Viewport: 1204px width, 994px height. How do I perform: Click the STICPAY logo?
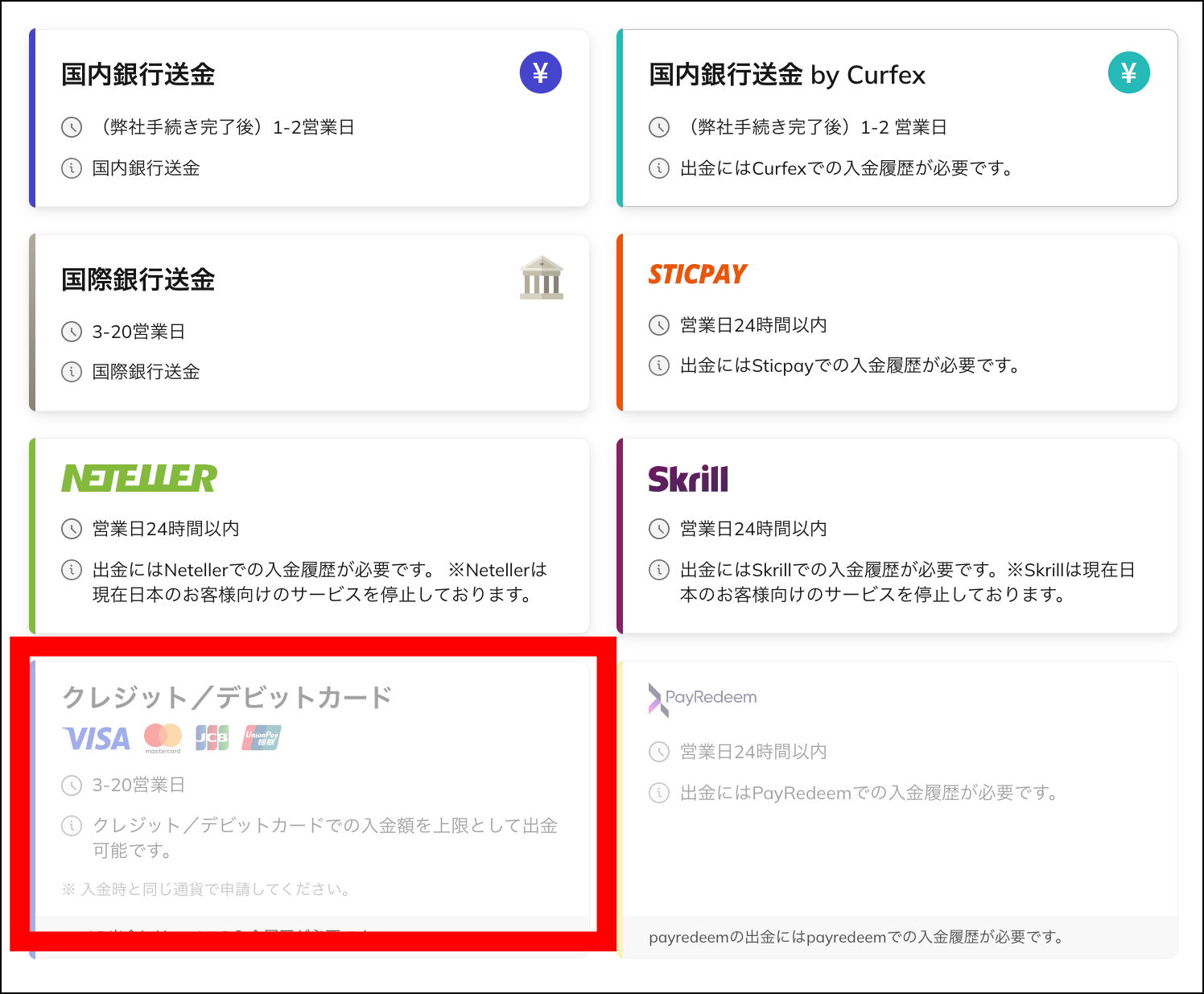[697, 274]
